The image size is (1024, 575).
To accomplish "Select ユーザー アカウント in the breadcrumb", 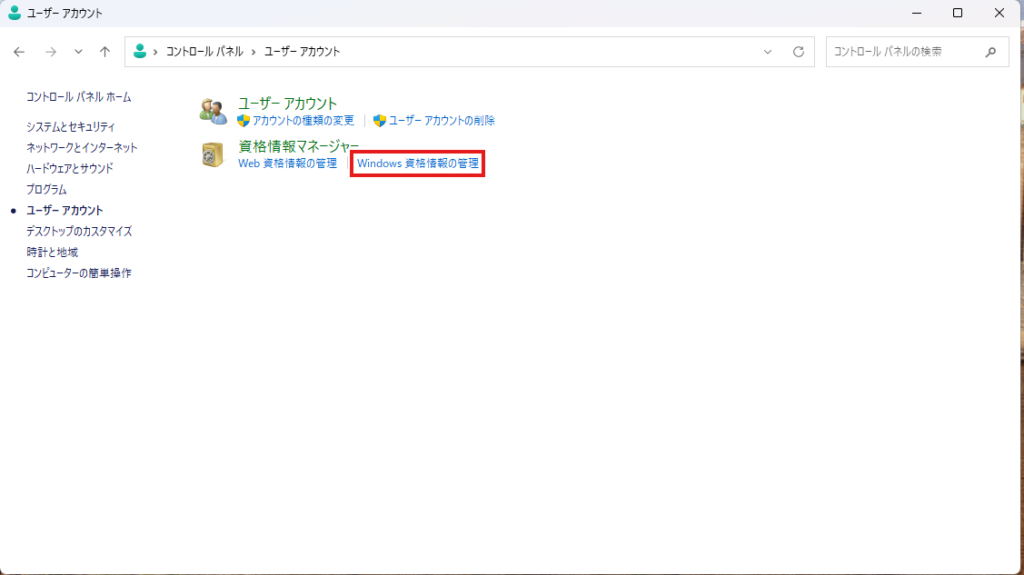I will (302, 52).
